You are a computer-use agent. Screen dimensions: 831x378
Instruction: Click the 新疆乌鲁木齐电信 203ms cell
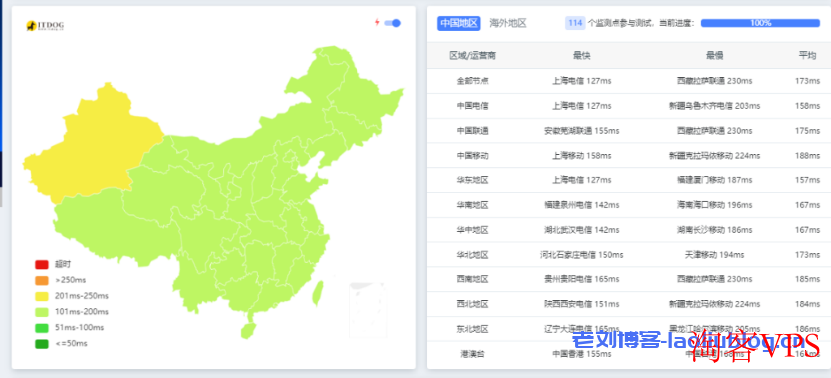pyautogui.click(x=714, y=106)
